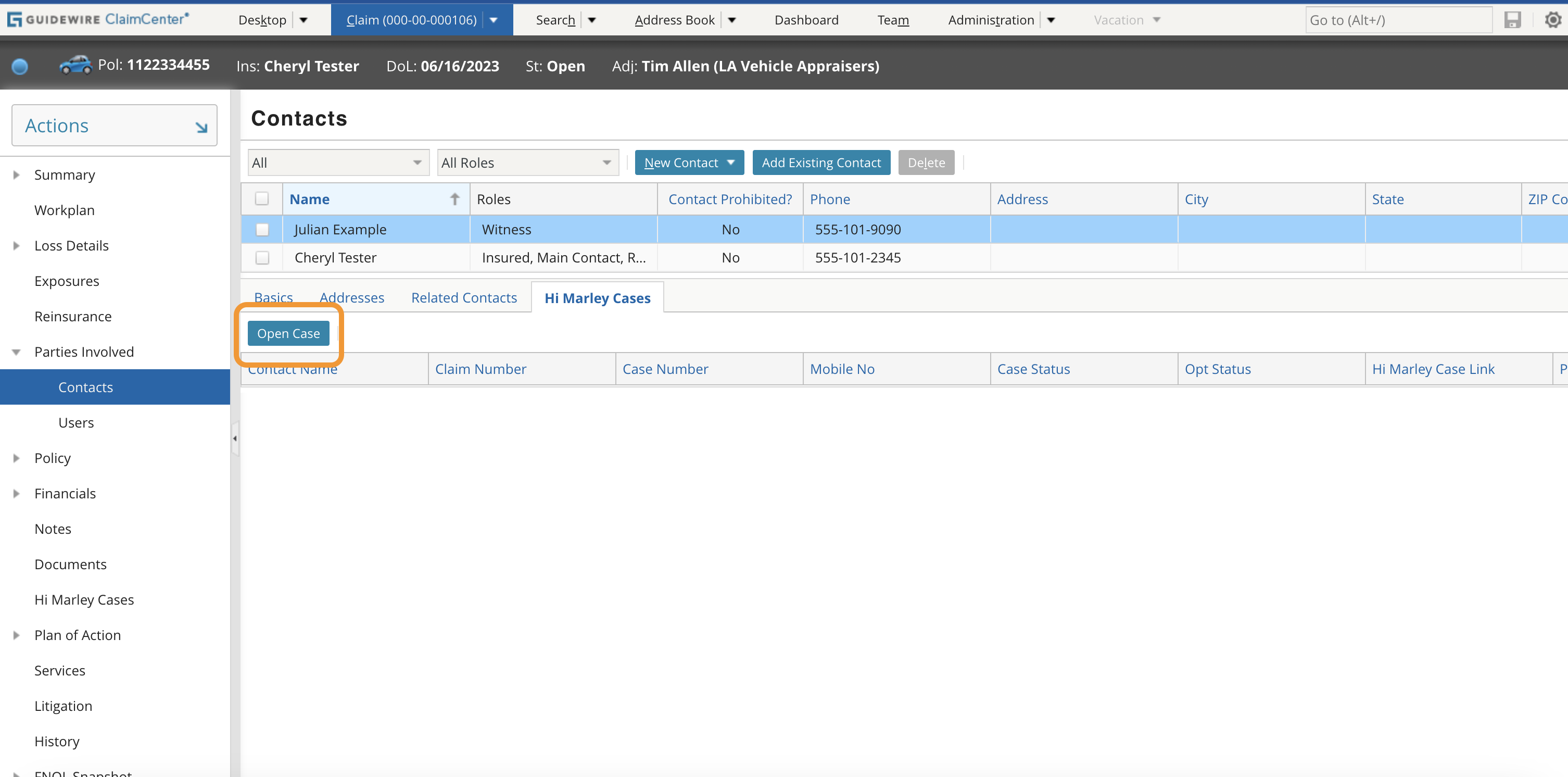This screenshot has width=1568, height=777.
Task: Open the New Contact dropdown arrow
Action: click(731, 162)
